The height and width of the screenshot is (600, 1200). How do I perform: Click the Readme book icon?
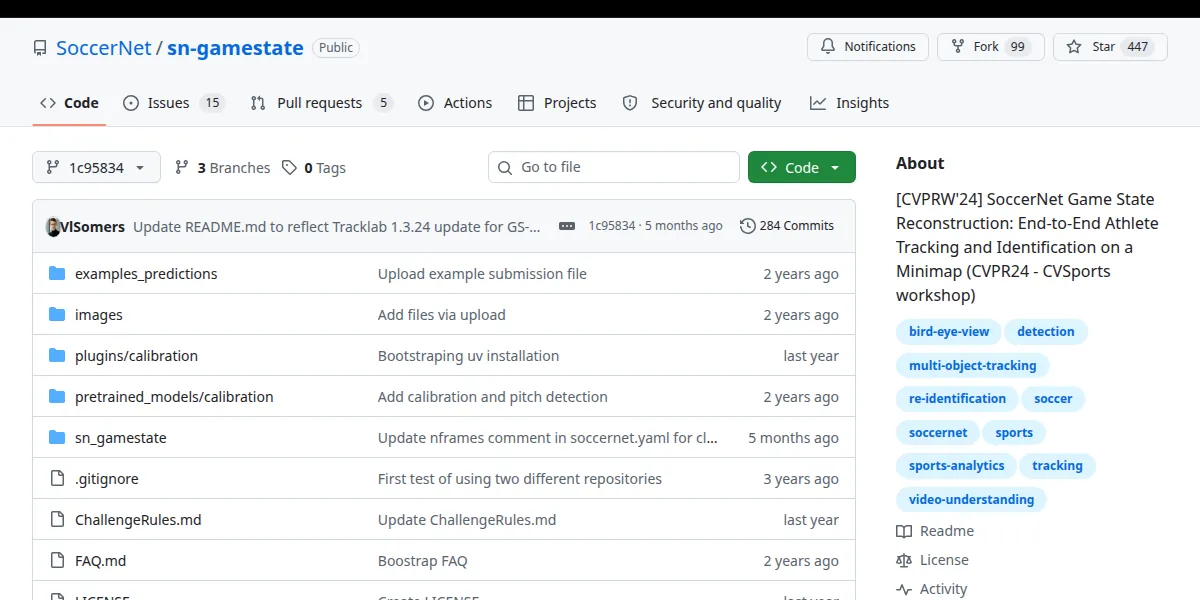tap(904, 531)
